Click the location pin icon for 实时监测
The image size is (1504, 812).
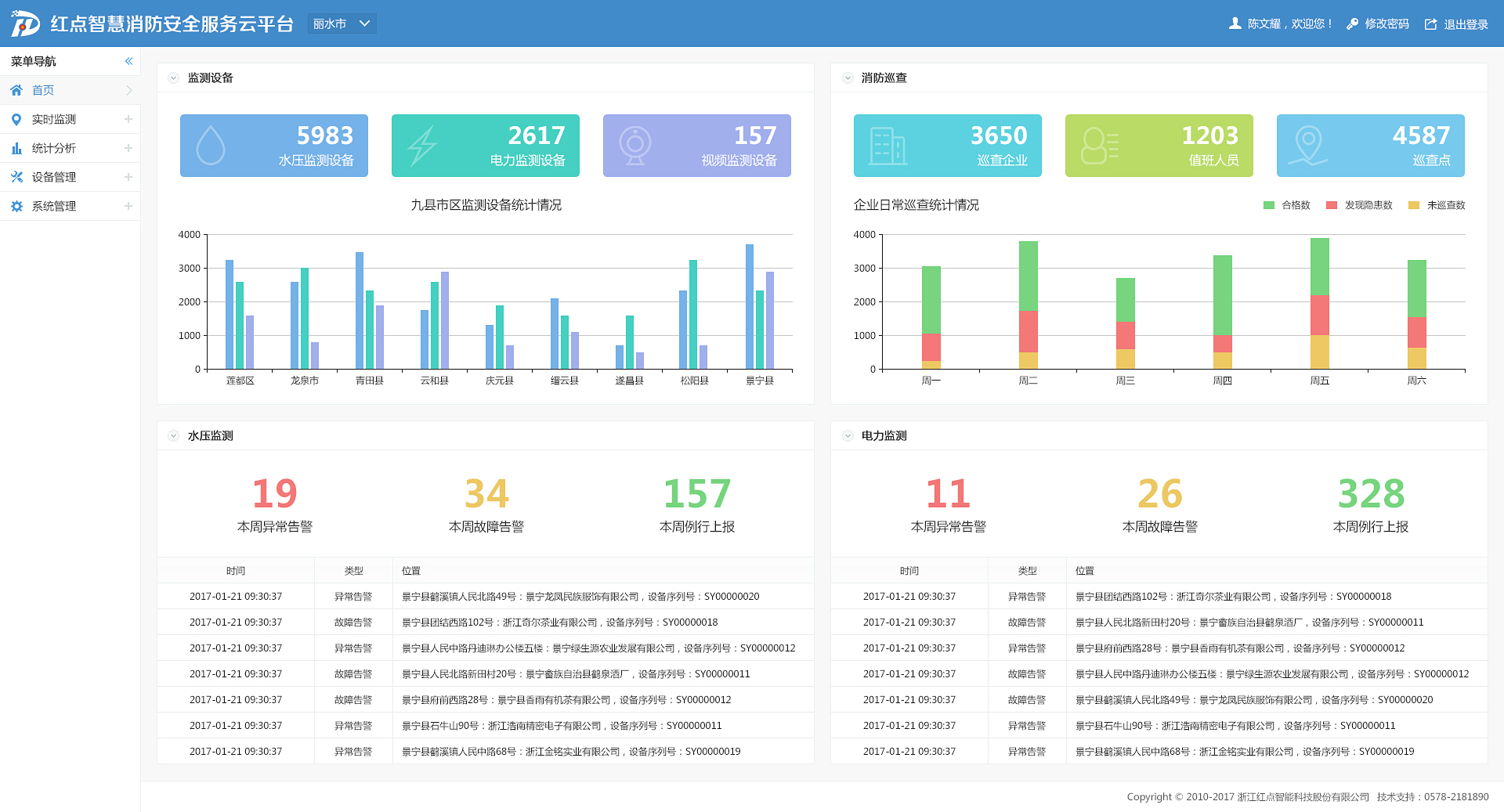click(16, 119)
